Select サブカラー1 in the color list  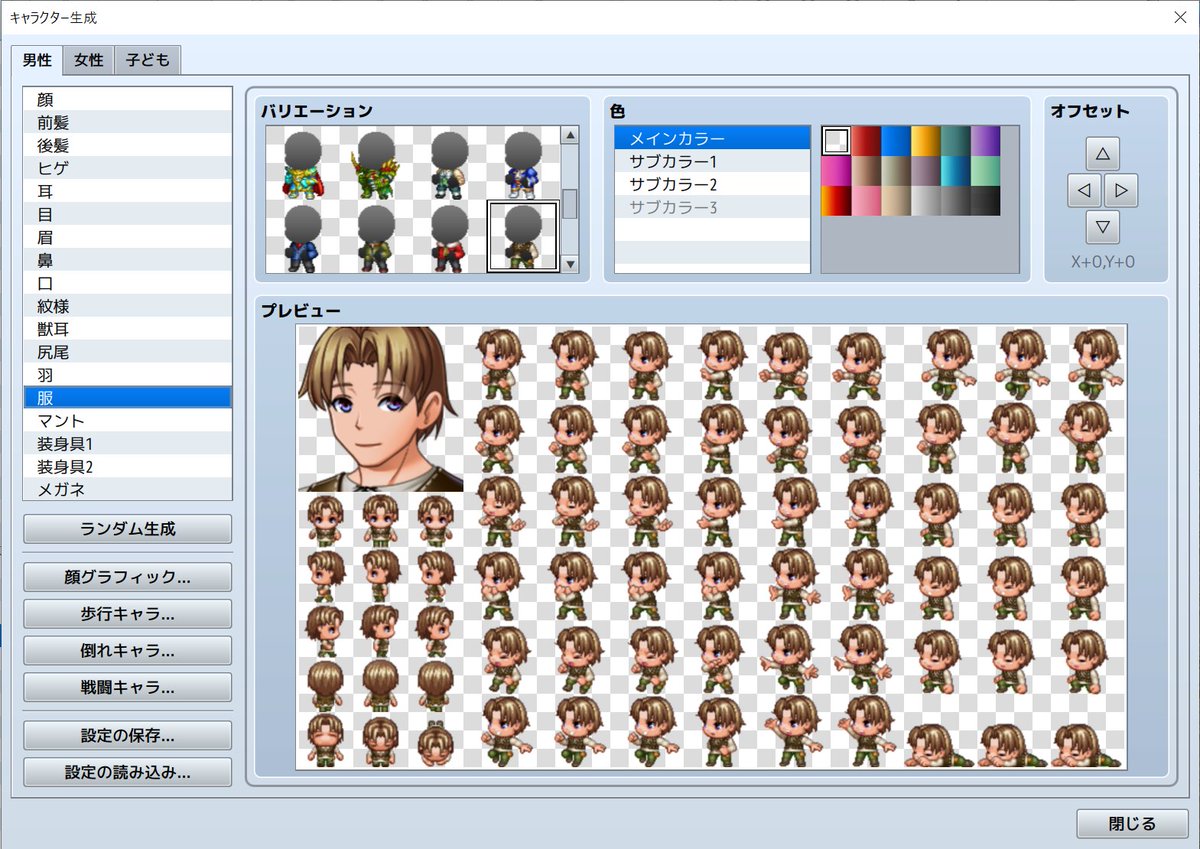point(712,161)
